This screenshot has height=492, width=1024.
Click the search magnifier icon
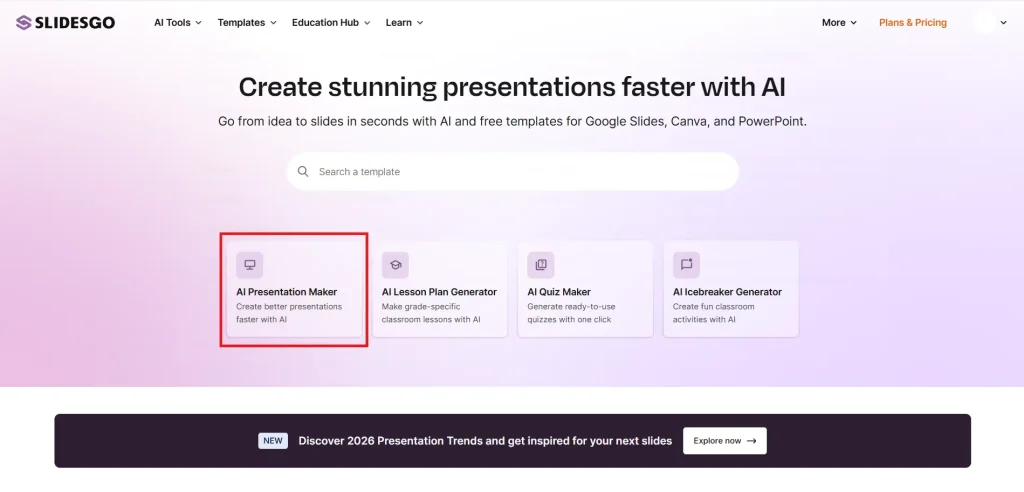pyautogui.click(x=303, y=171)
